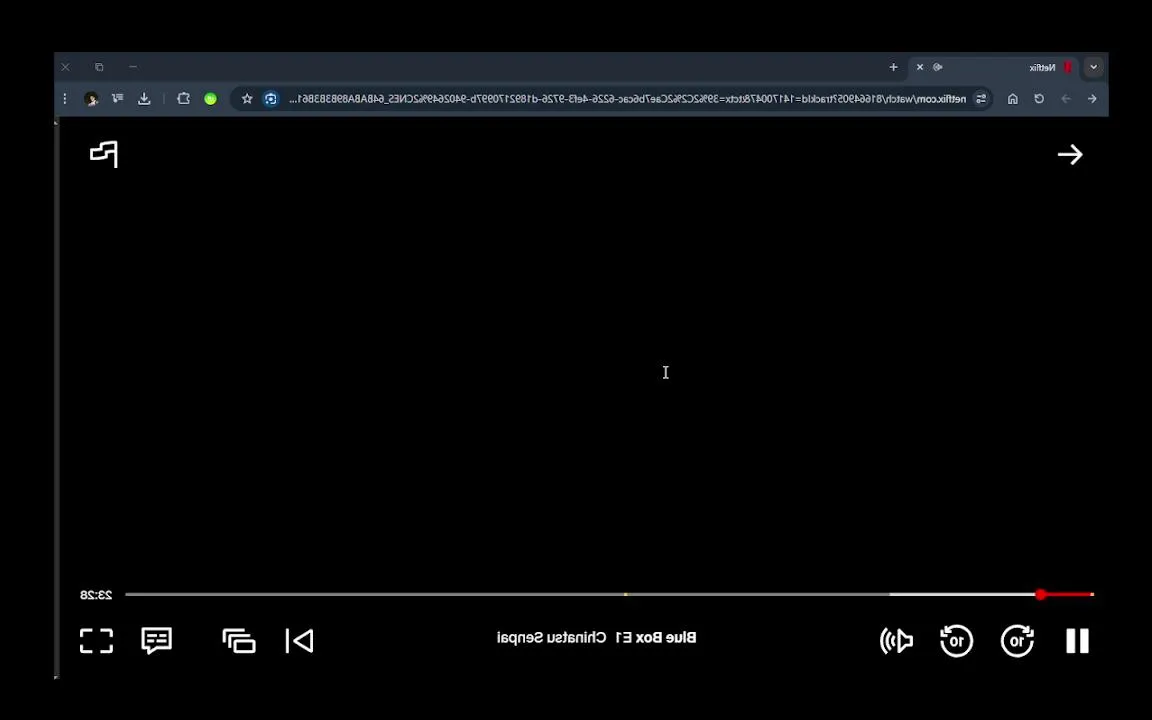Click the netflix.com/watch URL address field
1152x720 pixels.
627,98
